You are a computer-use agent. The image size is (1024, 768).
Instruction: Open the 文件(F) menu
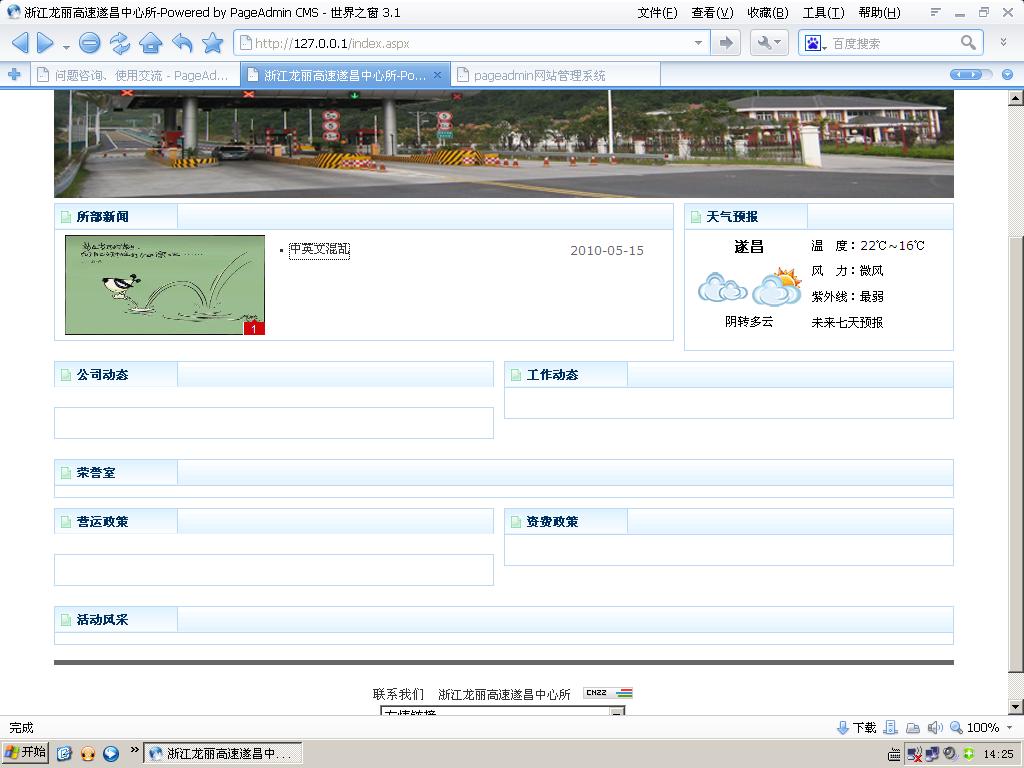click(x=657, y=12)
